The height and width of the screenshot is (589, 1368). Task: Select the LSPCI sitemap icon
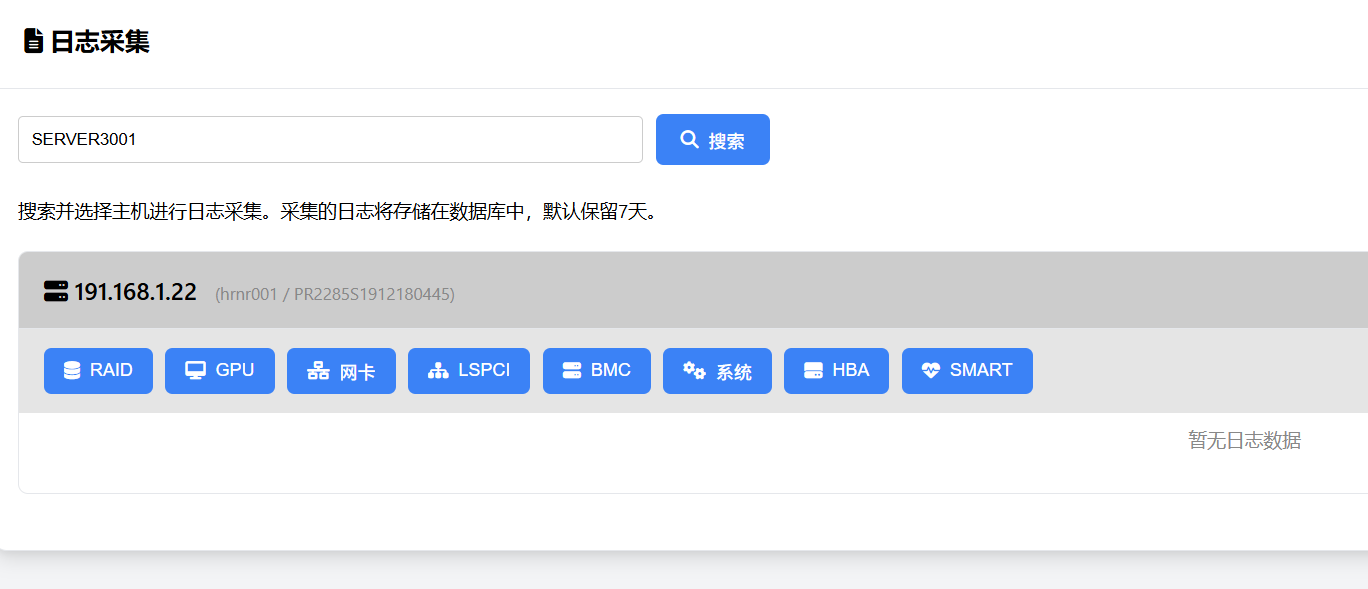pos(437,370)
